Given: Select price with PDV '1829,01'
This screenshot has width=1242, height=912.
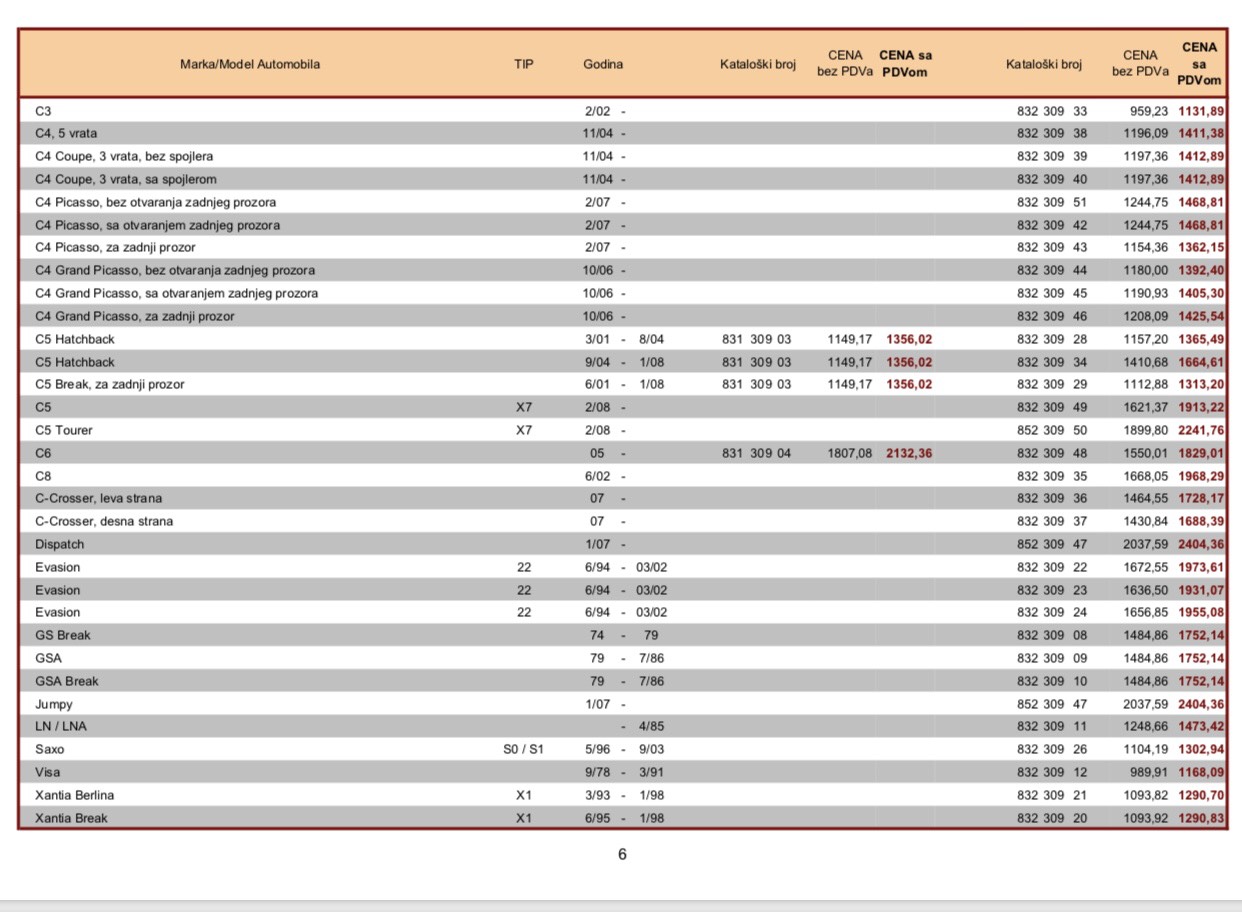Looking at the screenshot, I should click(x=1202, y=453).
